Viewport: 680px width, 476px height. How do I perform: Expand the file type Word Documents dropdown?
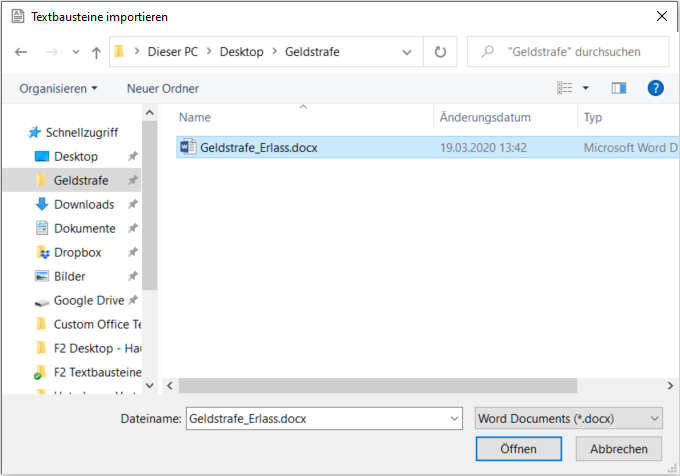pos(568,419)
